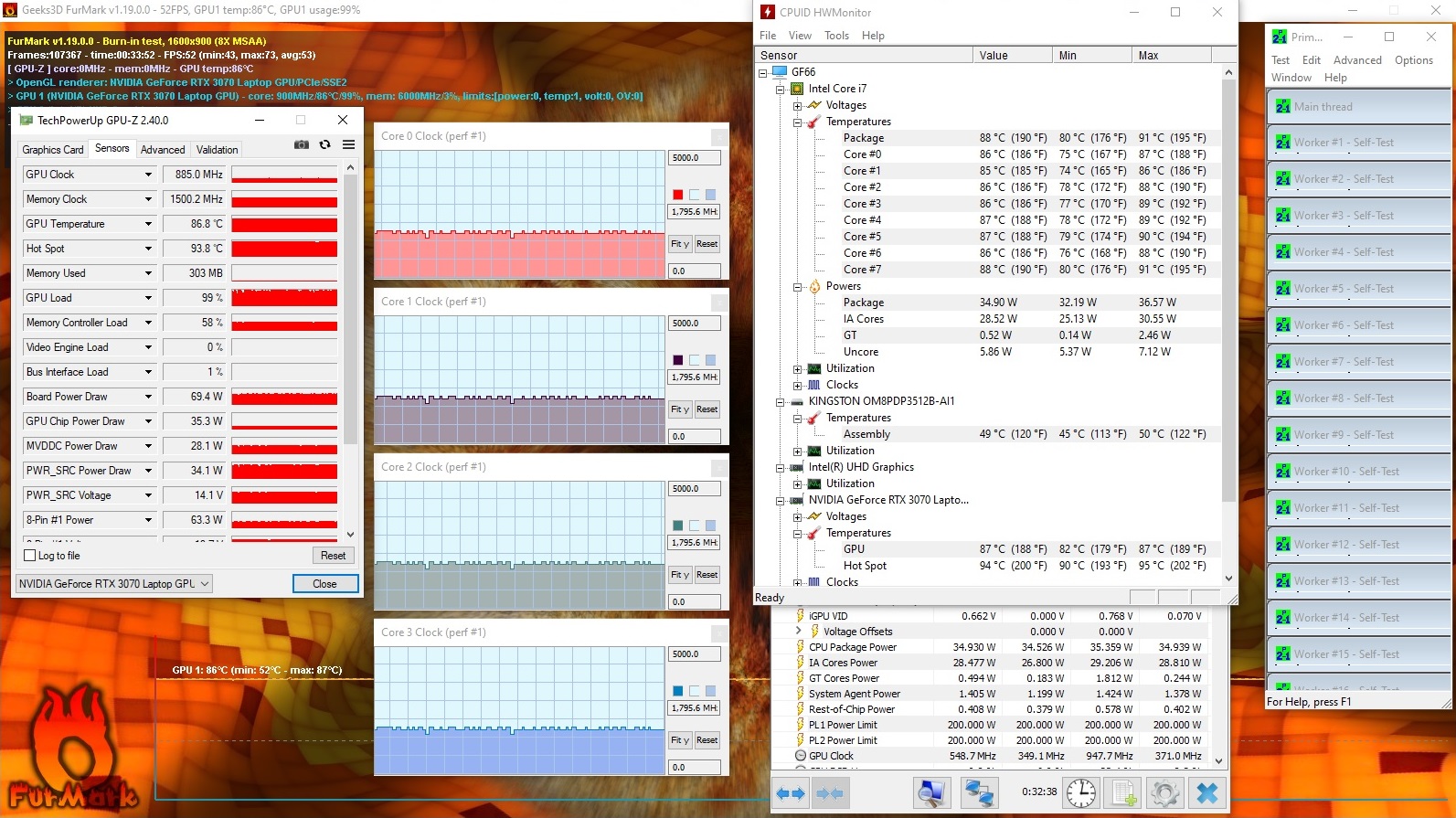Screen dimensions: 1456x818
Task: Click the HWiNFO log file sheet icon
Action: pyautogui.click(x=1122, y=792)
